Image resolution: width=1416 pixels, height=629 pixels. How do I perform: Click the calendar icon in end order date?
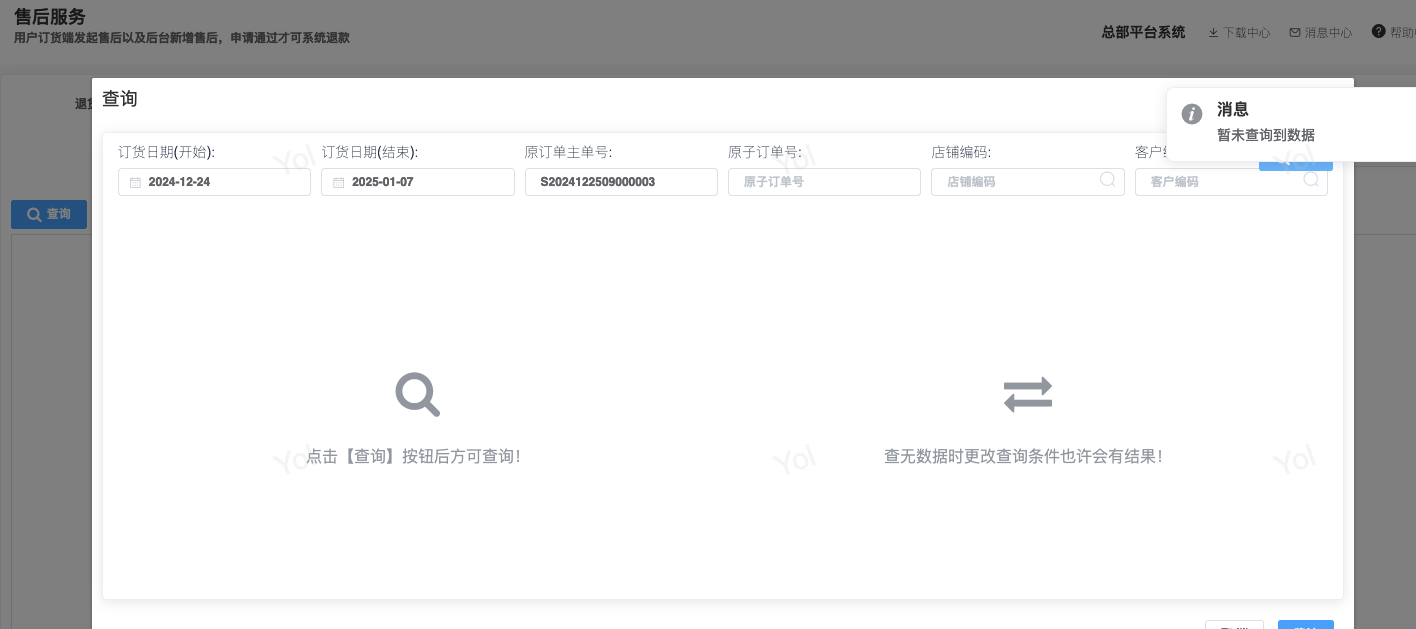(338, 183)
